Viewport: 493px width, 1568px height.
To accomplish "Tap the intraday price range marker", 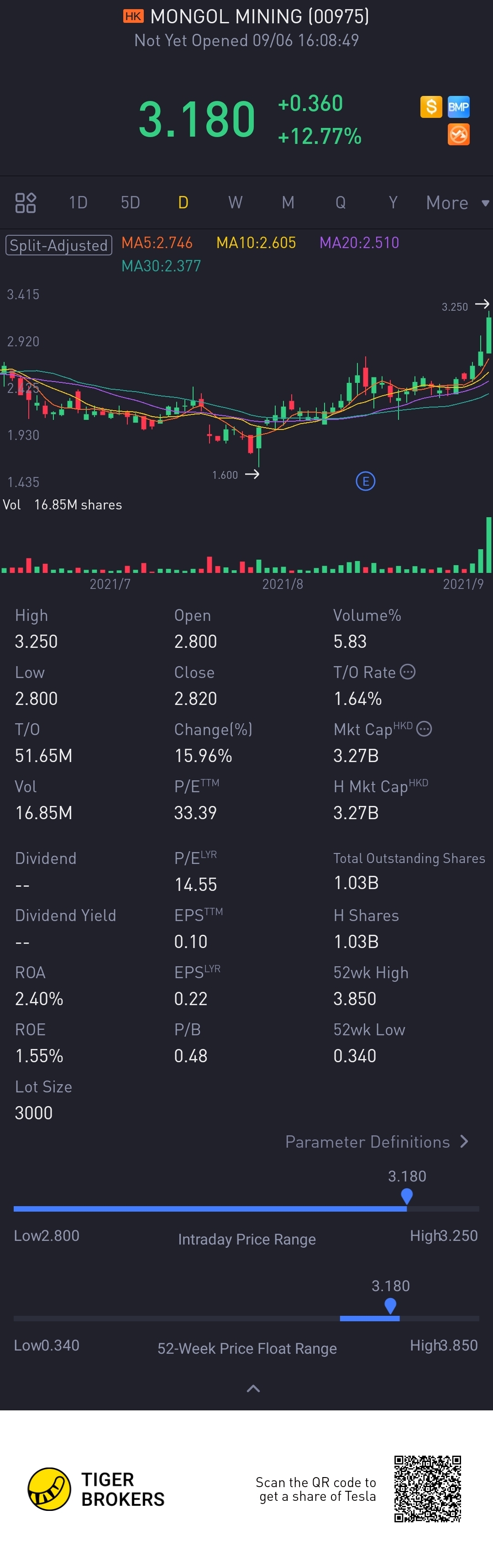I will [x=407, y=1196].
